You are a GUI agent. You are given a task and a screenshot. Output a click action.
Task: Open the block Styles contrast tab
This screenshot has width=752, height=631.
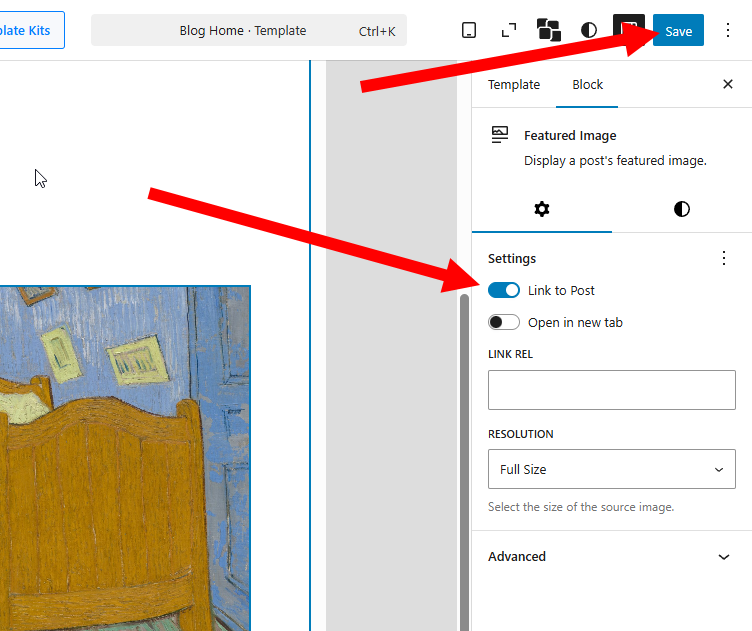tap(682, 209)
